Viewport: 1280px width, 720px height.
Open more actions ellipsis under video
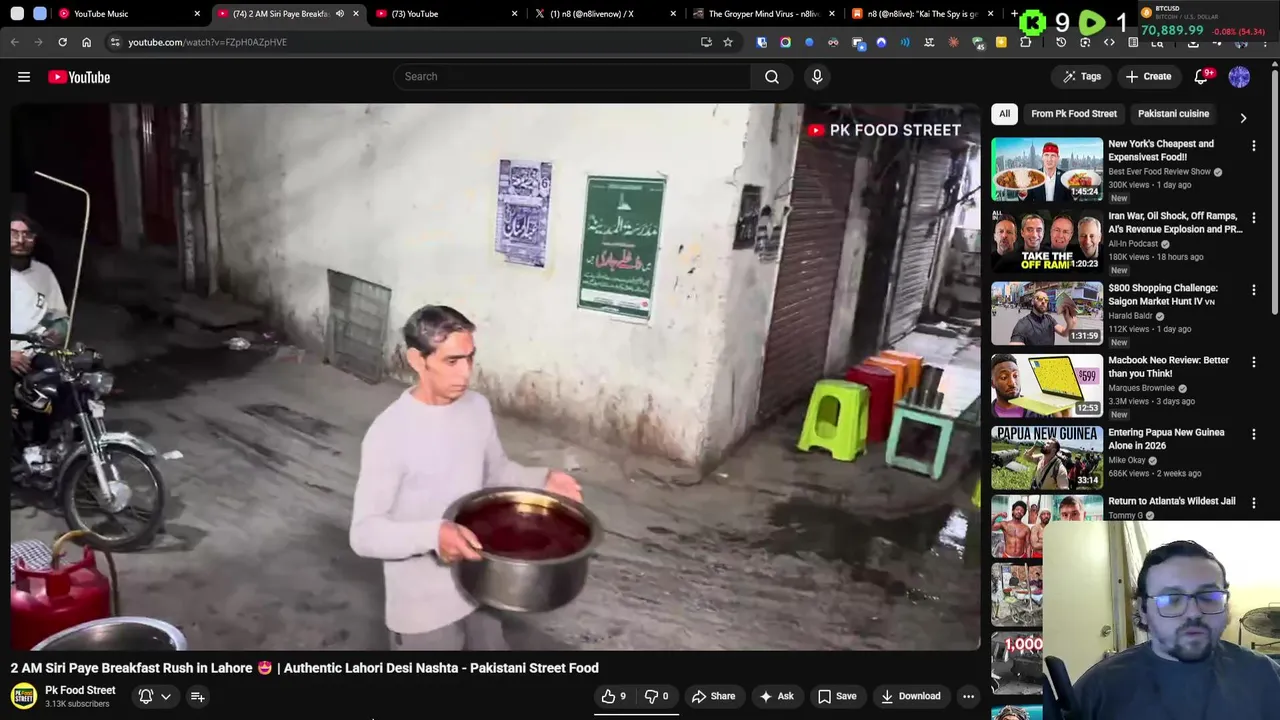coord(968,696)
